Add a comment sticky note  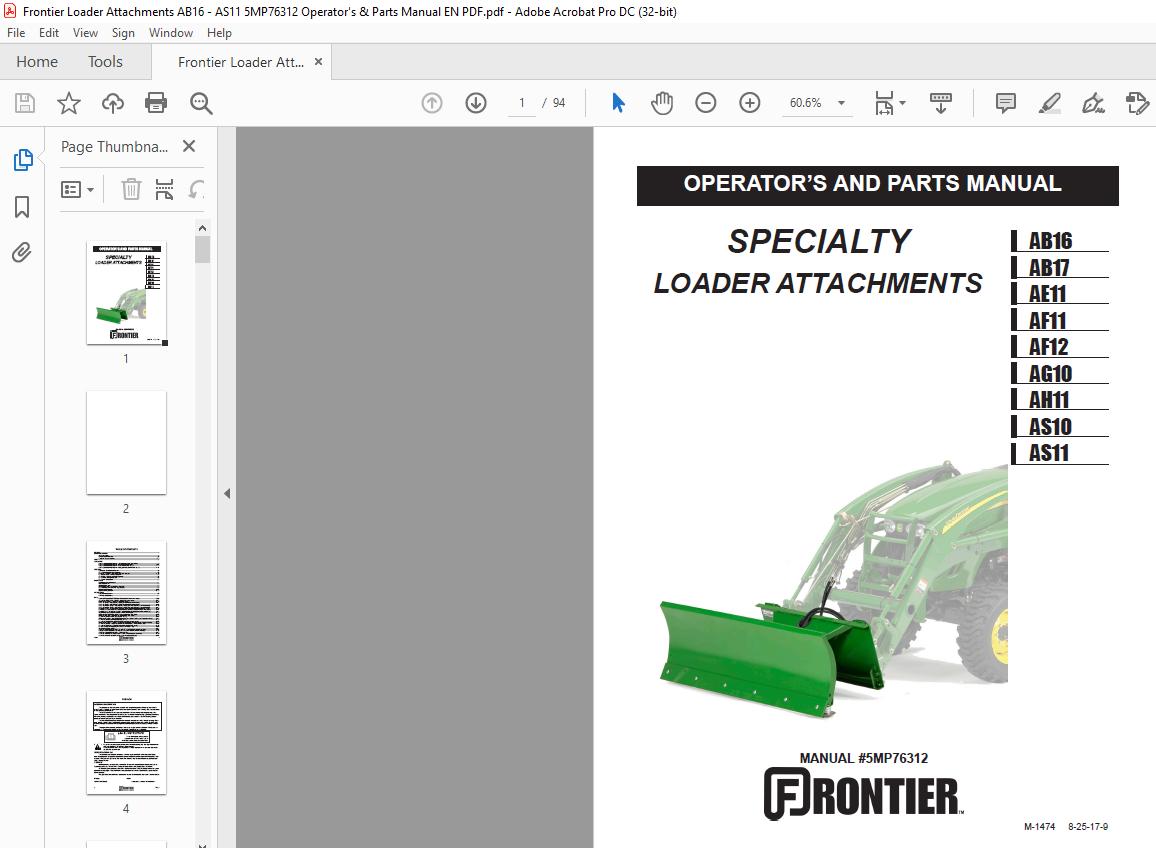click(x=1006, y=102)
